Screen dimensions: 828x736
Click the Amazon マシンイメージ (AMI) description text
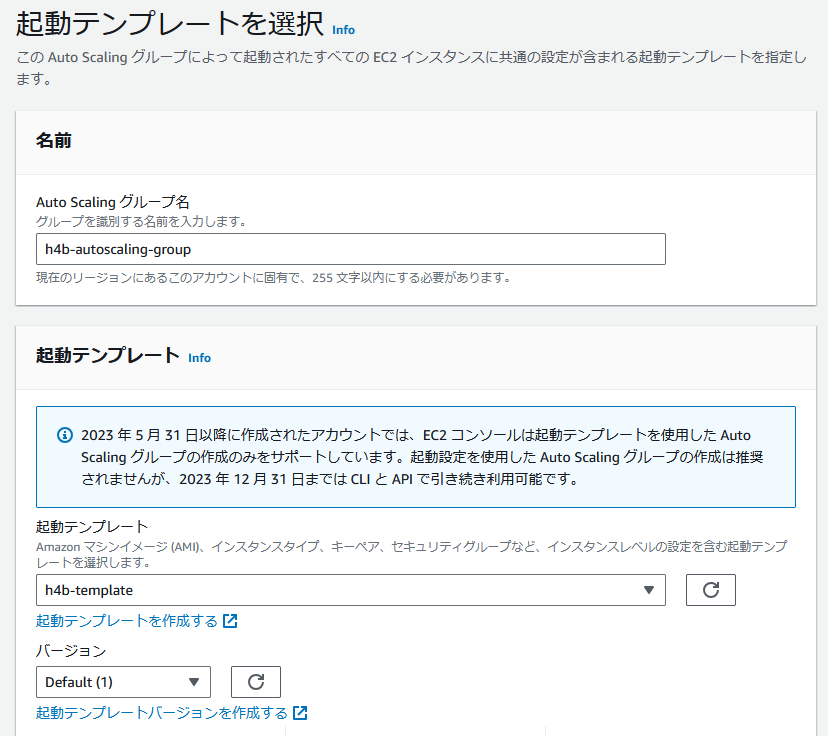[411, 554]
